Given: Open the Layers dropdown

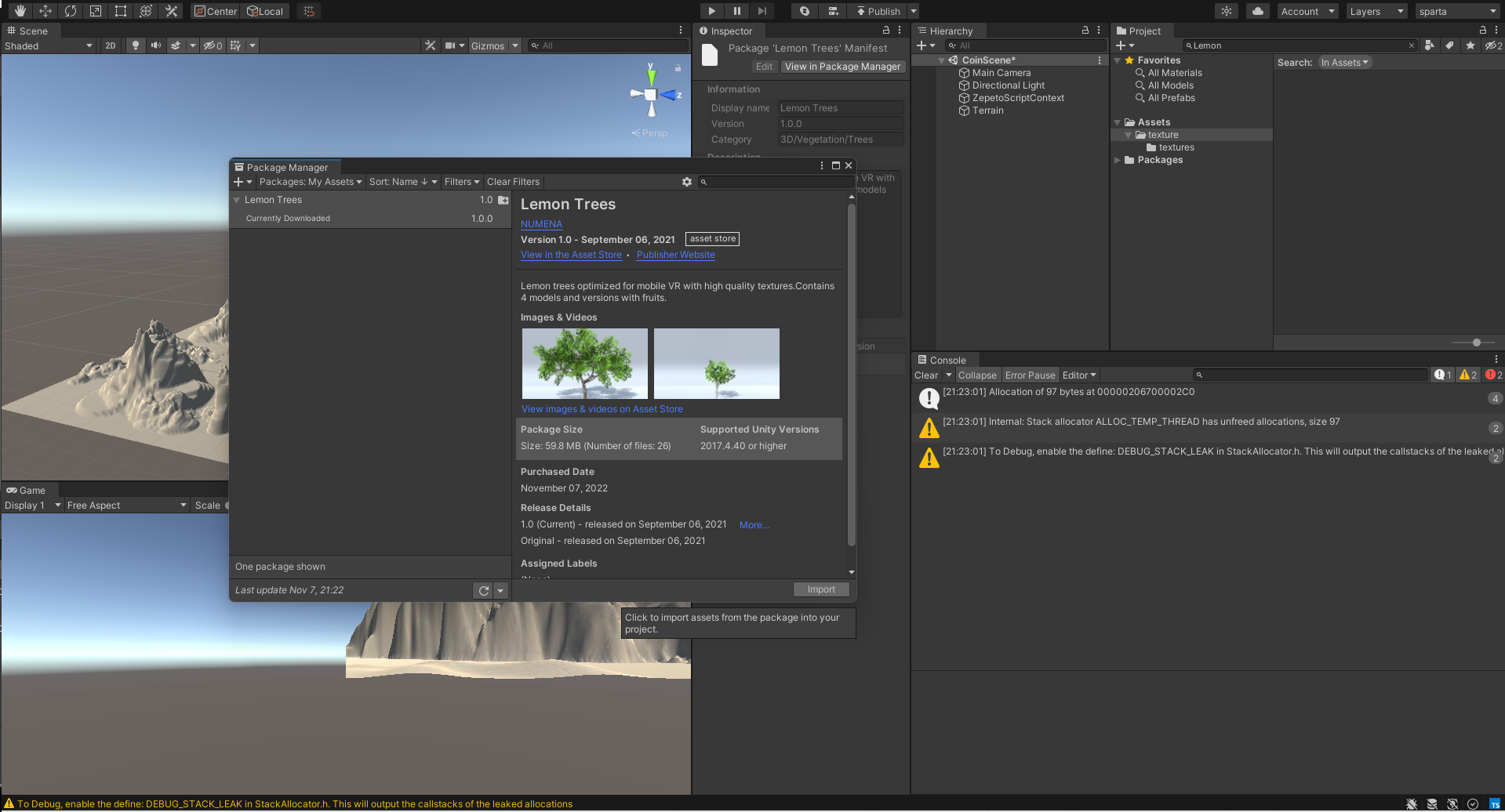Looking at the screenshot, I should pos(1376,11).
